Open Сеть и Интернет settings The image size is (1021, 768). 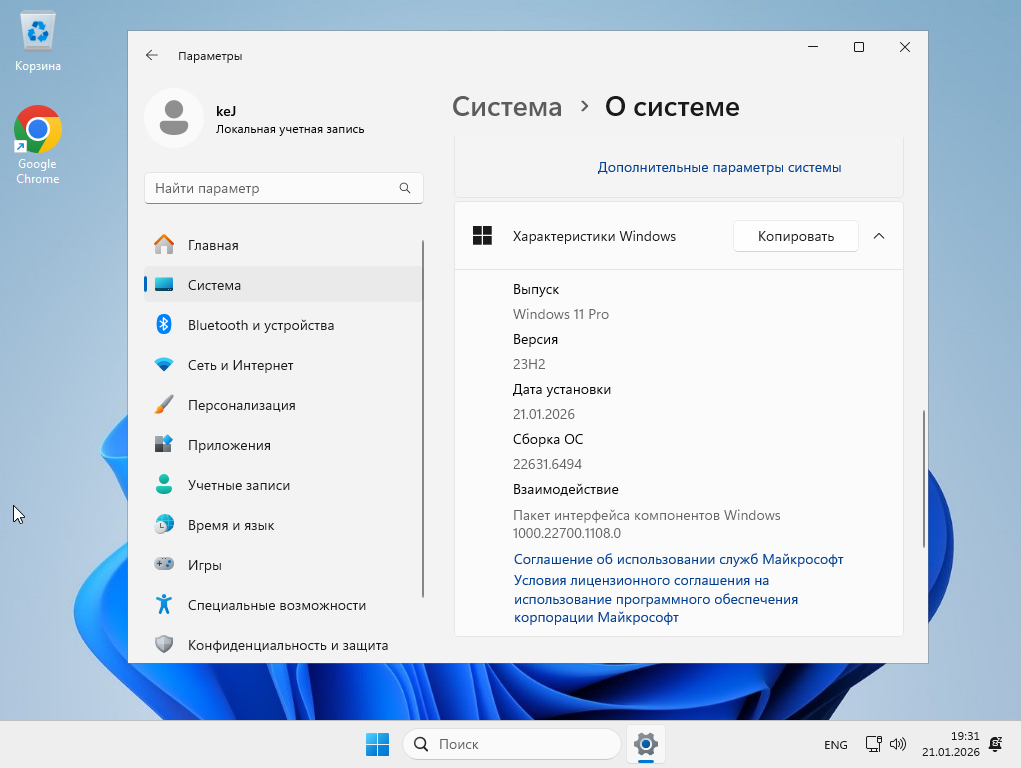(240, 365)
